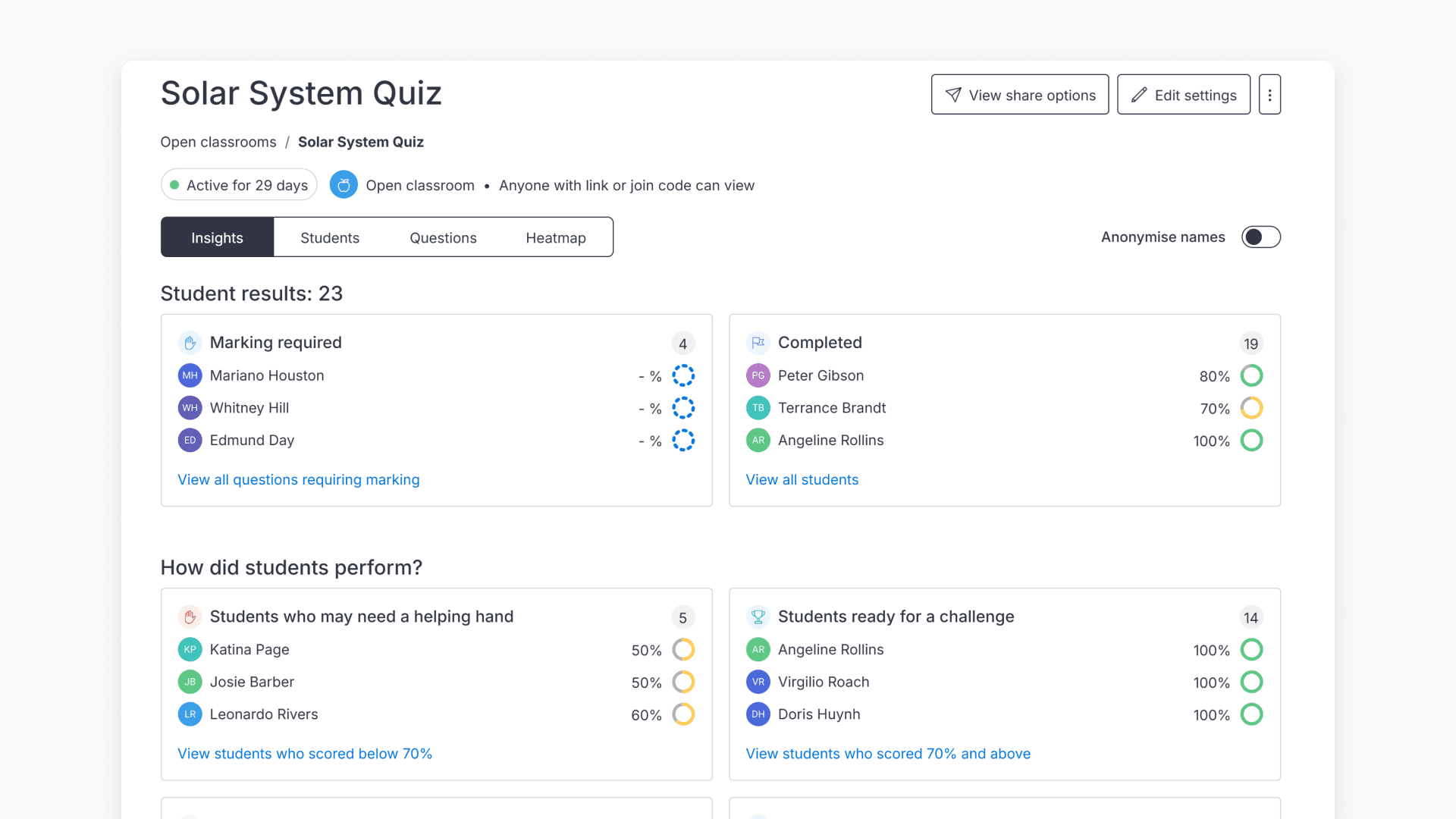This screenshot has height=819, width=1456.
Task: Select the name Edmund Day
Action: tap(252, 441)
